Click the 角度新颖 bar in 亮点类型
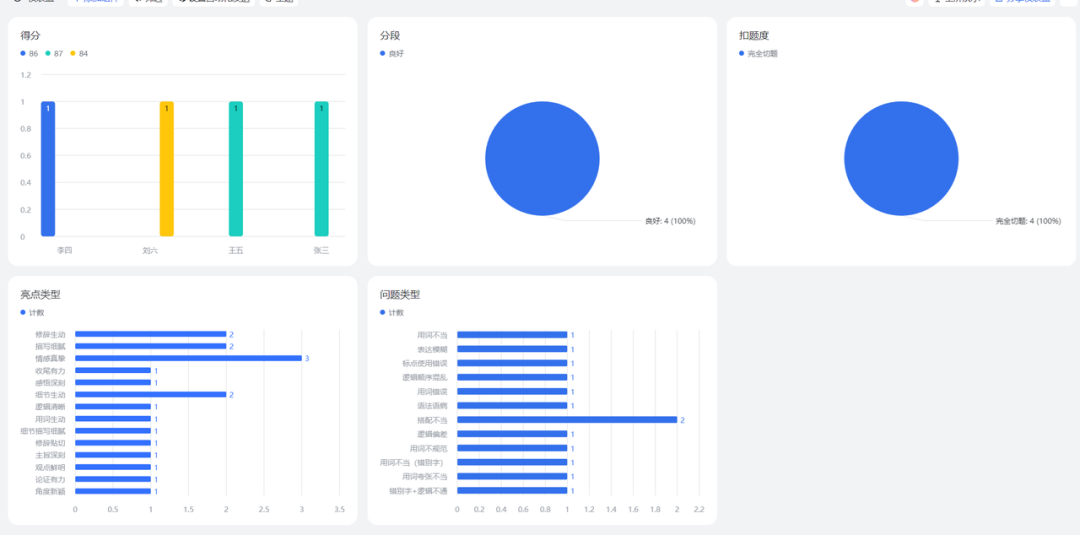 (113, 491)
